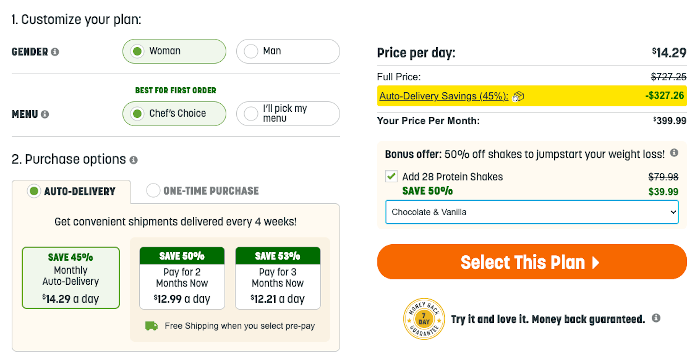Open the Auto-Delivery Savings (45%) link
Viewport: 700px width, 364px height.
click(444, 96)
